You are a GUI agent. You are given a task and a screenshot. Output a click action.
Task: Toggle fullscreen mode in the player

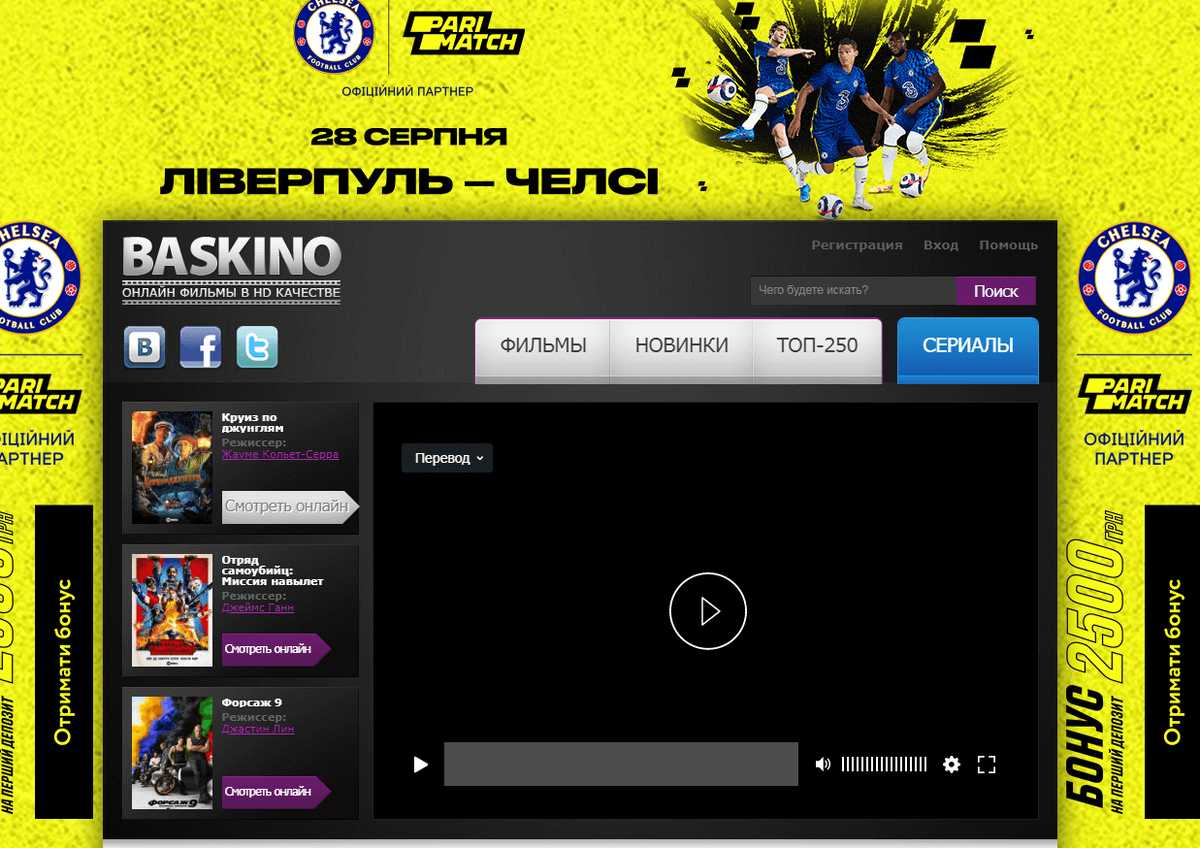[987, 764]
